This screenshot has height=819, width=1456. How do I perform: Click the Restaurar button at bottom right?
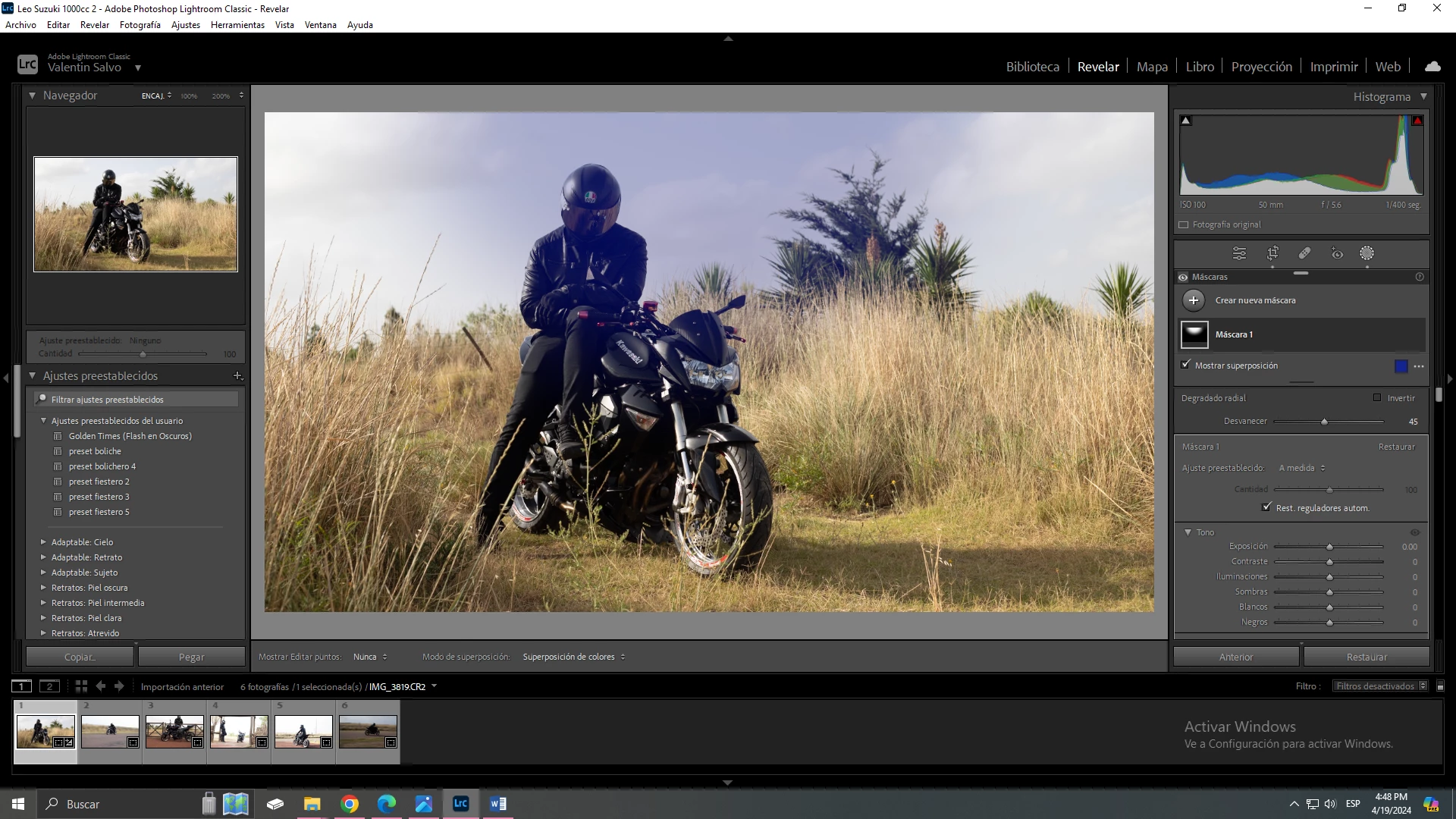pos(1366,657)
